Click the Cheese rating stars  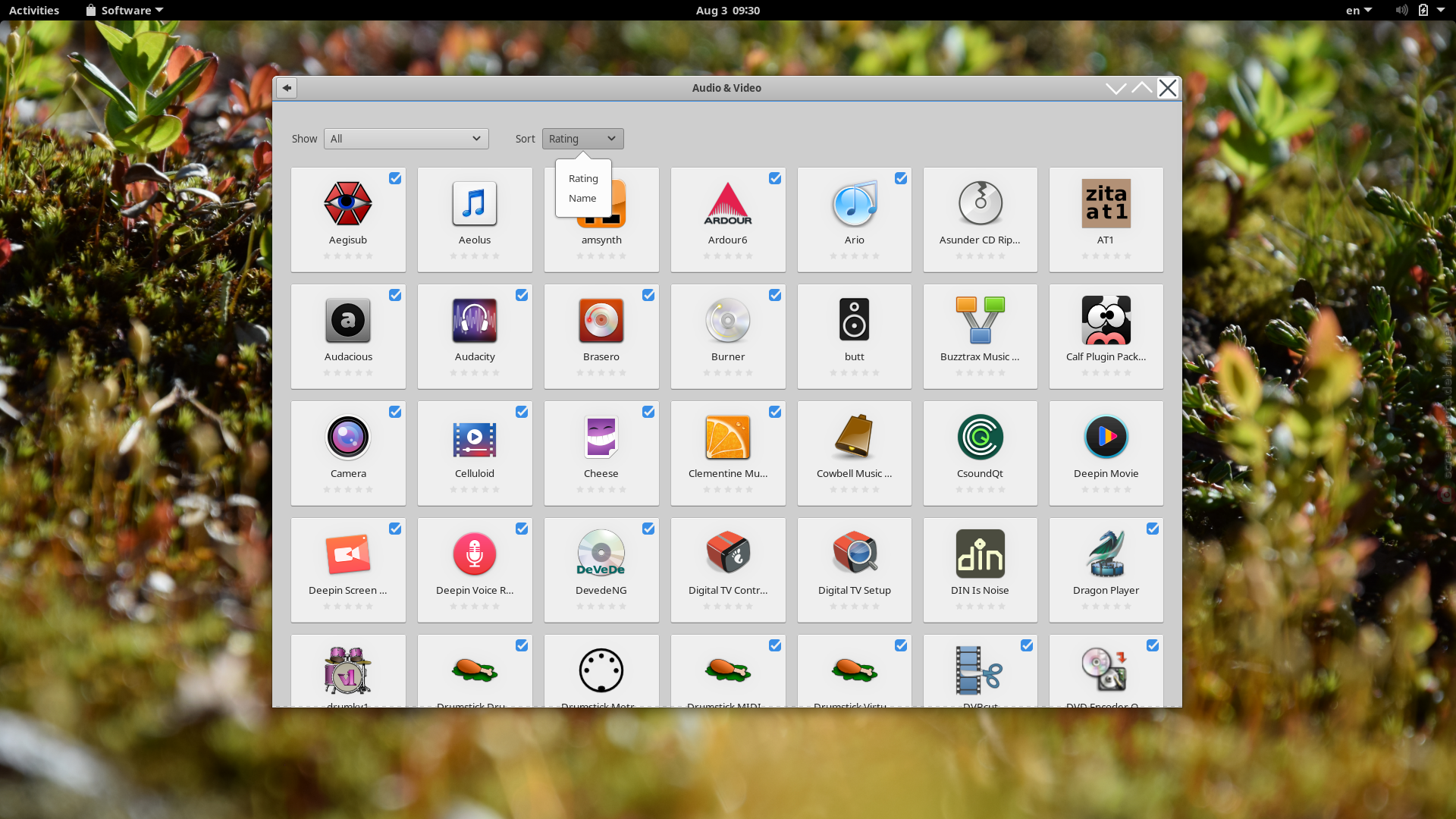[601, 489]
